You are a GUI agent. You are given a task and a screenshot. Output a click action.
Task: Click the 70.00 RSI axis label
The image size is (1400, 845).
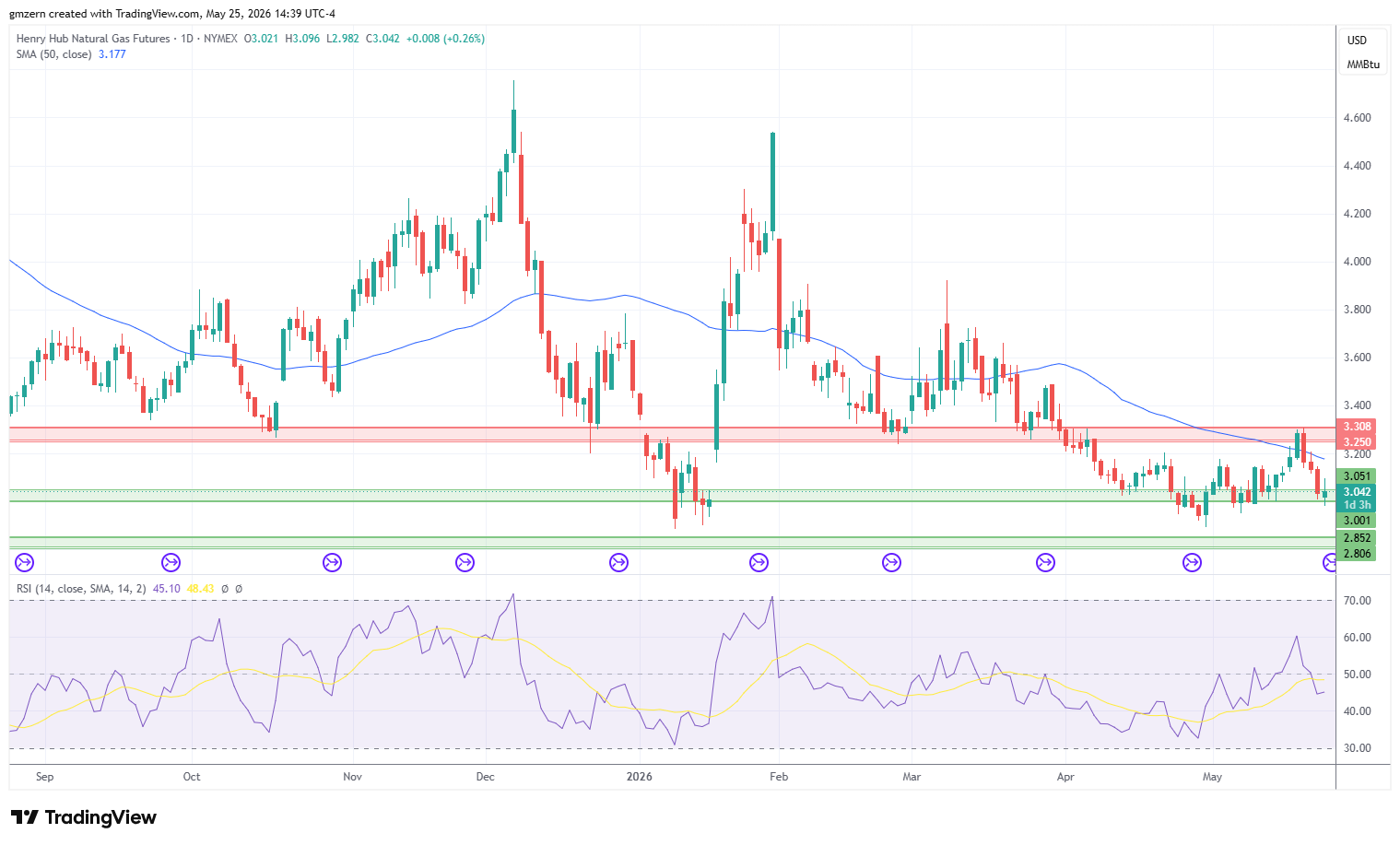click(x=1357, y=601)
